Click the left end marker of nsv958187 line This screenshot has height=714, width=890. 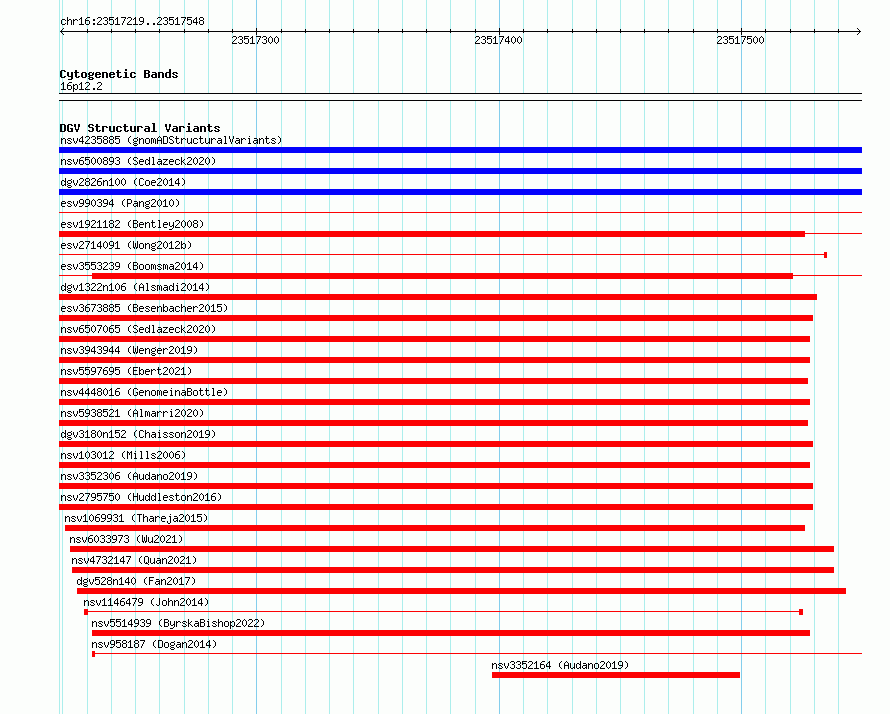click(94, 654)
